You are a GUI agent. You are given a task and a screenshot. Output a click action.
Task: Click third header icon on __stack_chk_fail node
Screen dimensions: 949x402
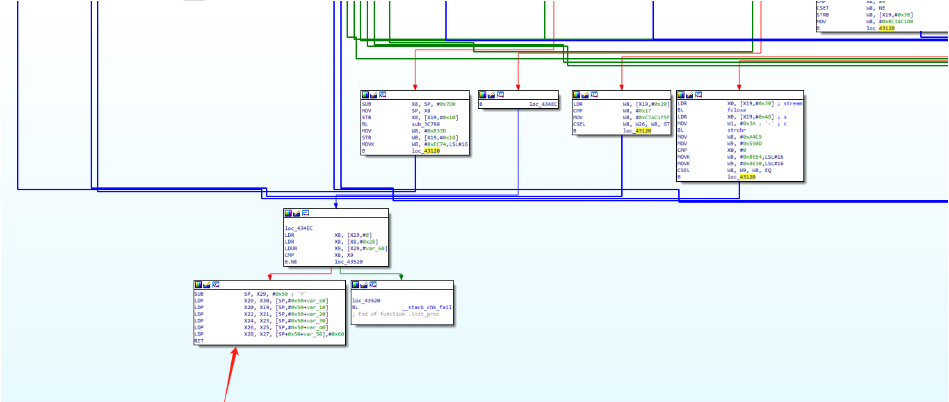tap(373, 285)
